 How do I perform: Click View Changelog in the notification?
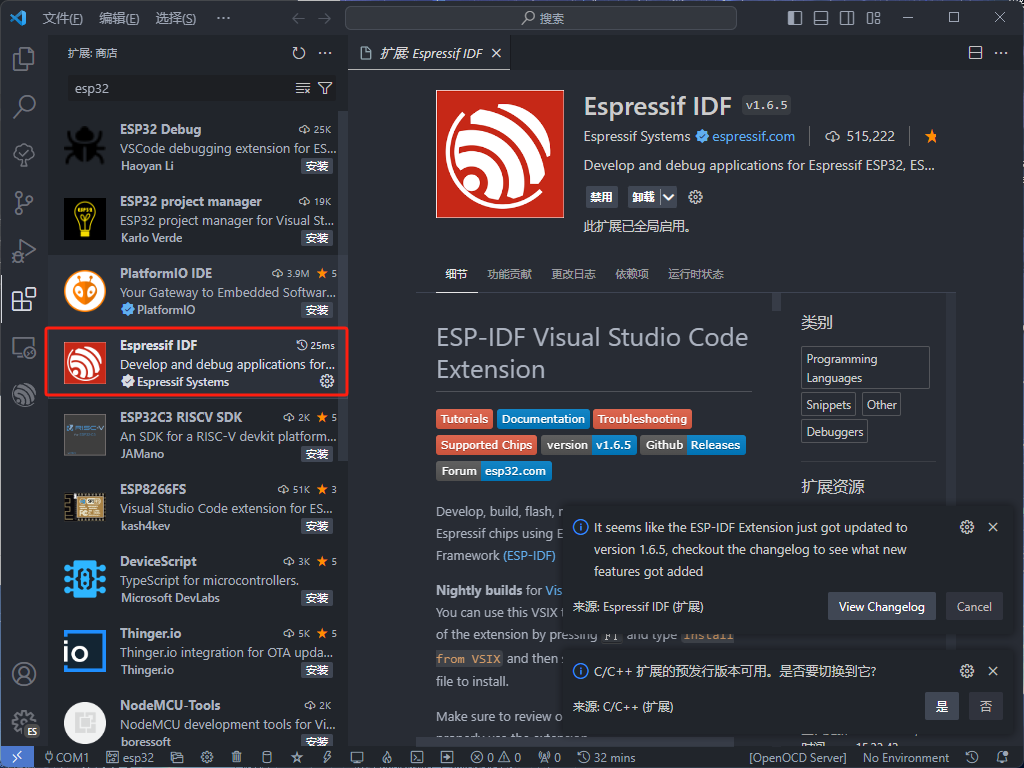click(881, 607)
